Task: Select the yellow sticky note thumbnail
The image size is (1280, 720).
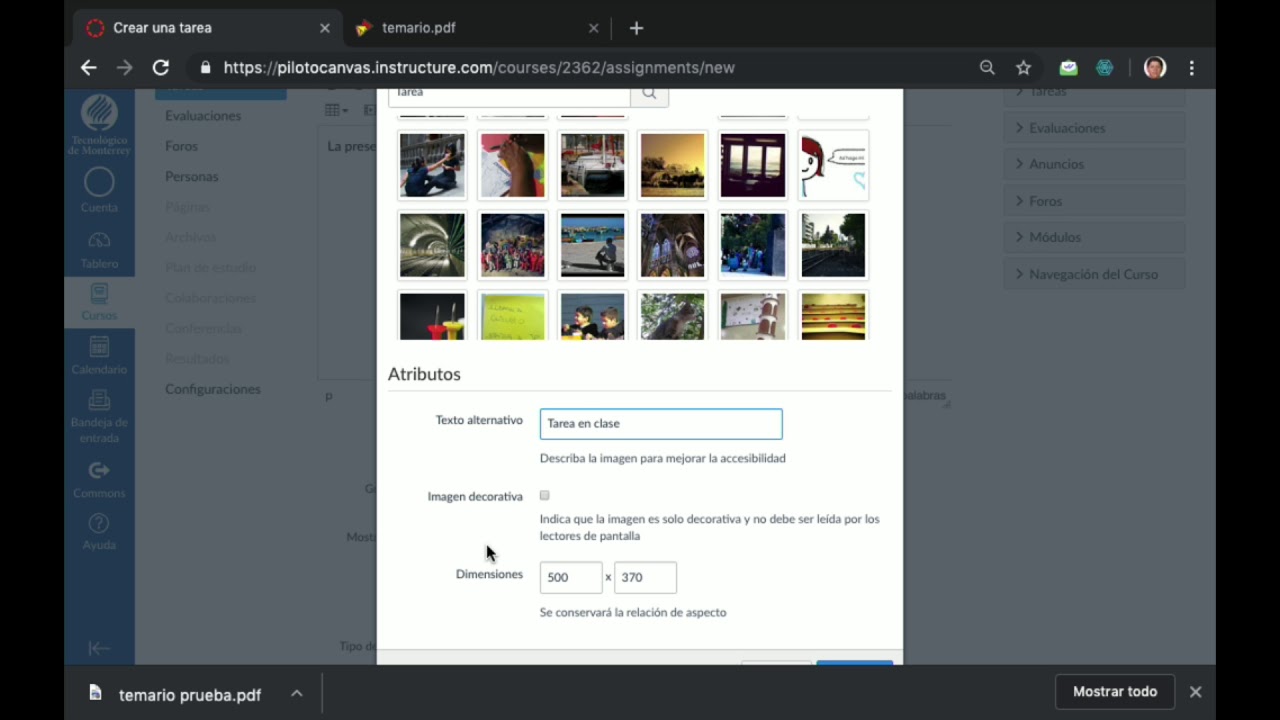Action: pyautogui.click(x=512, y=316)
